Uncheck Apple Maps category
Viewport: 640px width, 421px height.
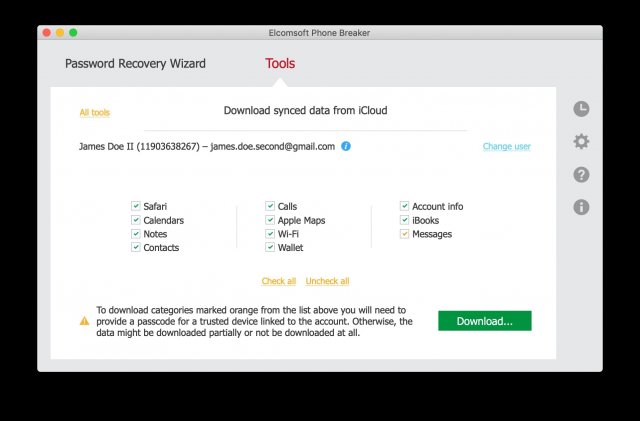270,220
